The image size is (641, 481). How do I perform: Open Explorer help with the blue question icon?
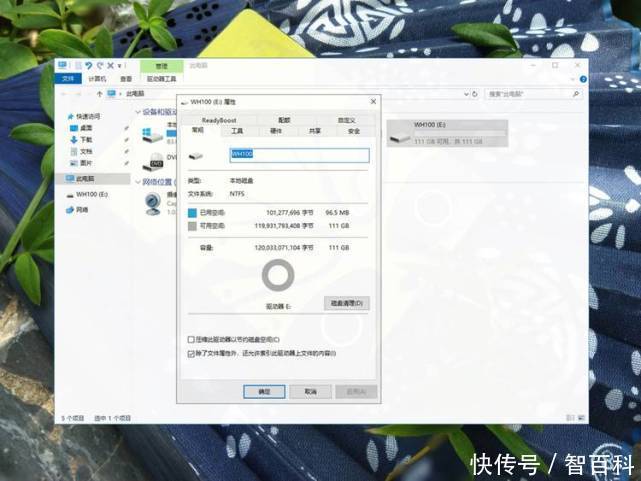pyautogui.click(x=583, y=79)
